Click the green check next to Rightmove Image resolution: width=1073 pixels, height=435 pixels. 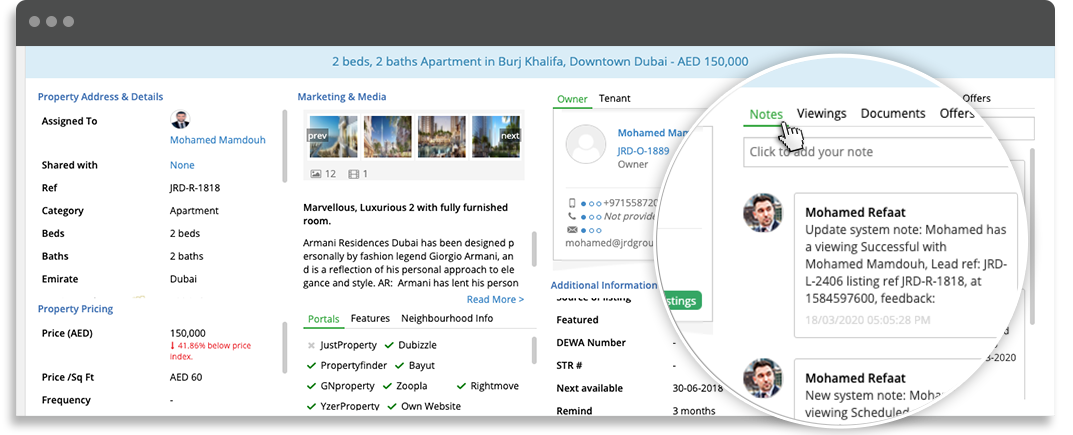click(x=461, y=386)
